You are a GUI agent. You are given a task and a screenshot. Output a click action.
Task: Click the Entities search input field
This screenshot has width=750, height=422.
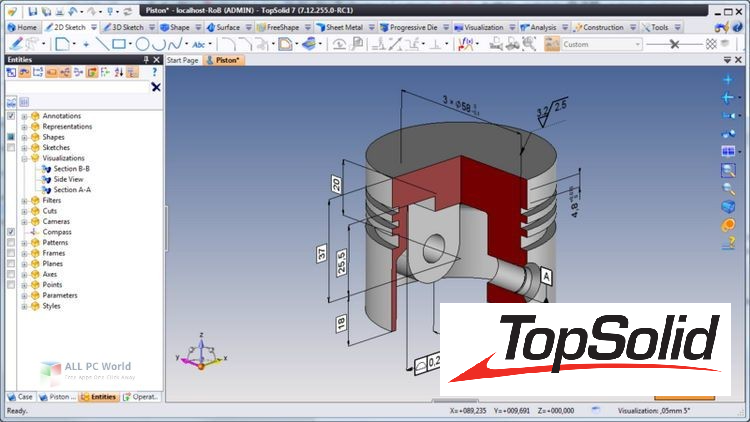pyautogui.click(x=77, y=87)
